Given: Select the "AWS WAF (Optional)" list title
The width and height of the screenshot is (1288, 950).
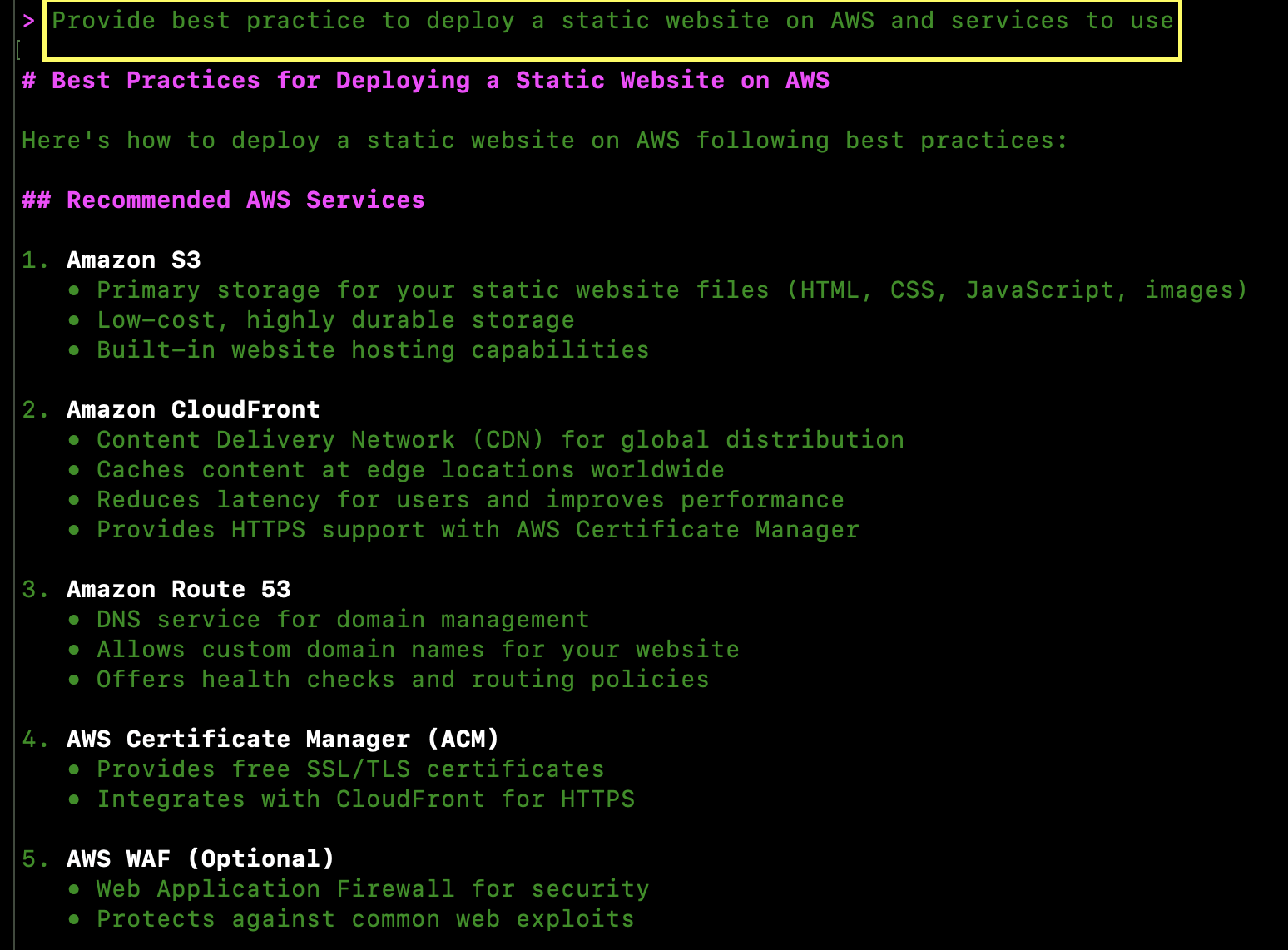Looking at the screenshot, I should (x=201, y=859).
